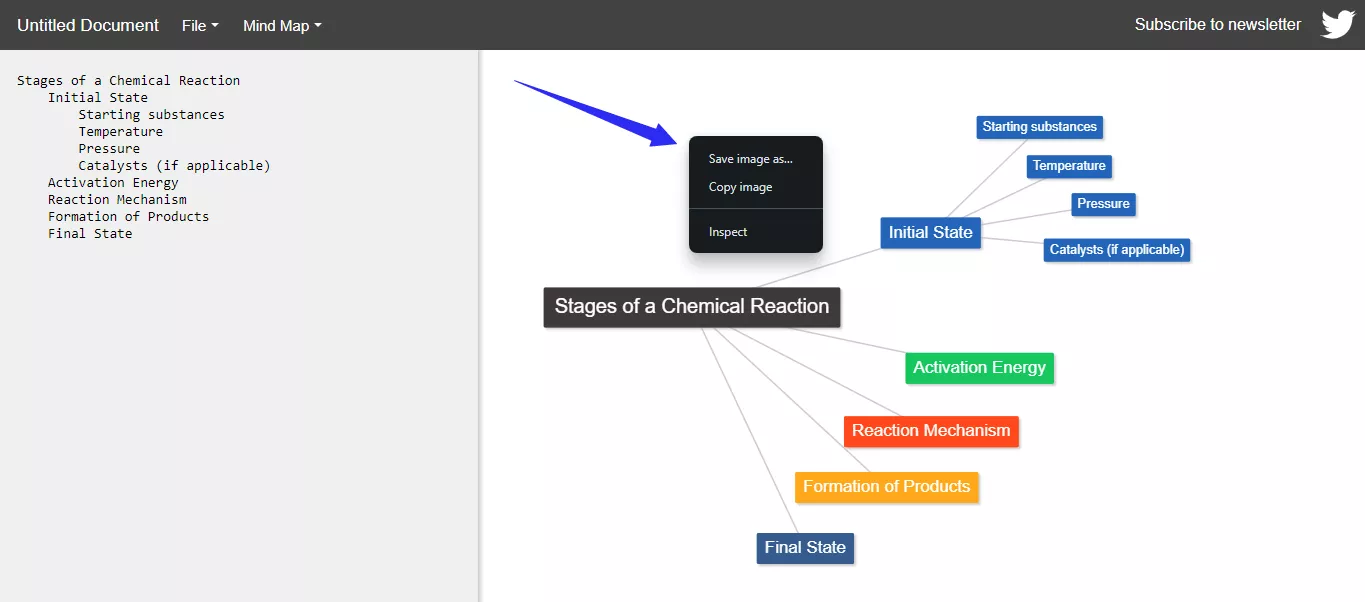Select the green Activation Energy node

pos(979,368)
